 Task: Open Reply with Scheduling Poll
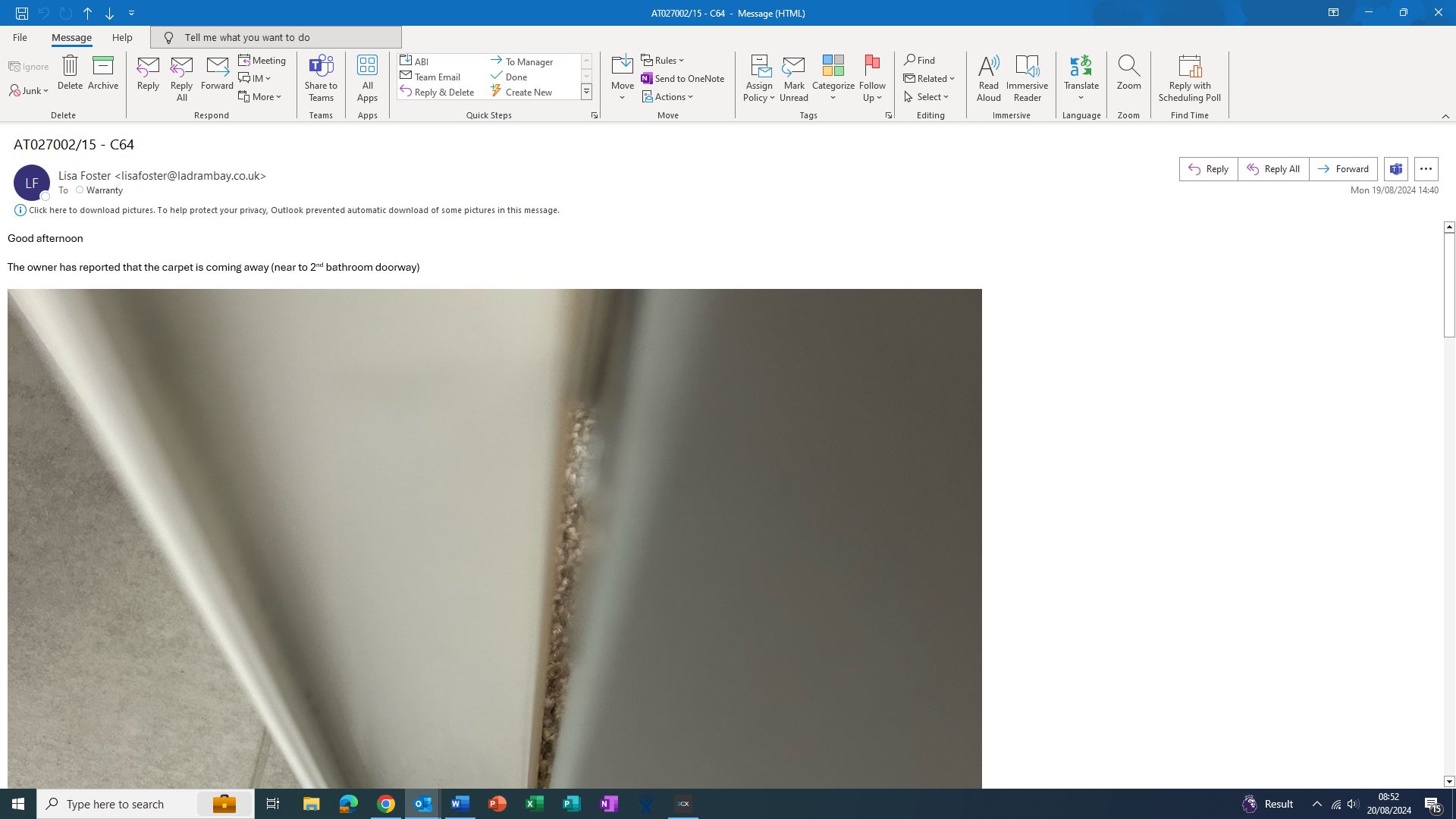pyautogui.click(x=1189, y=77)
